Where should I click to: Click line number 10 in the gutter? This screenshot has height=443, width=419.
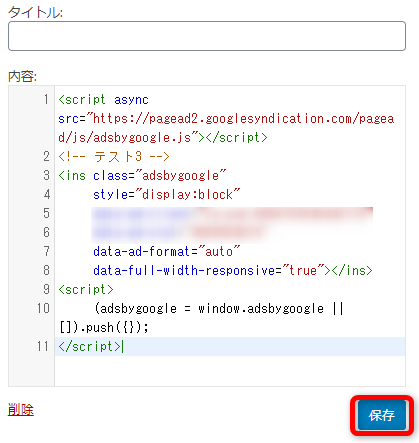click(x=43, y=308)
